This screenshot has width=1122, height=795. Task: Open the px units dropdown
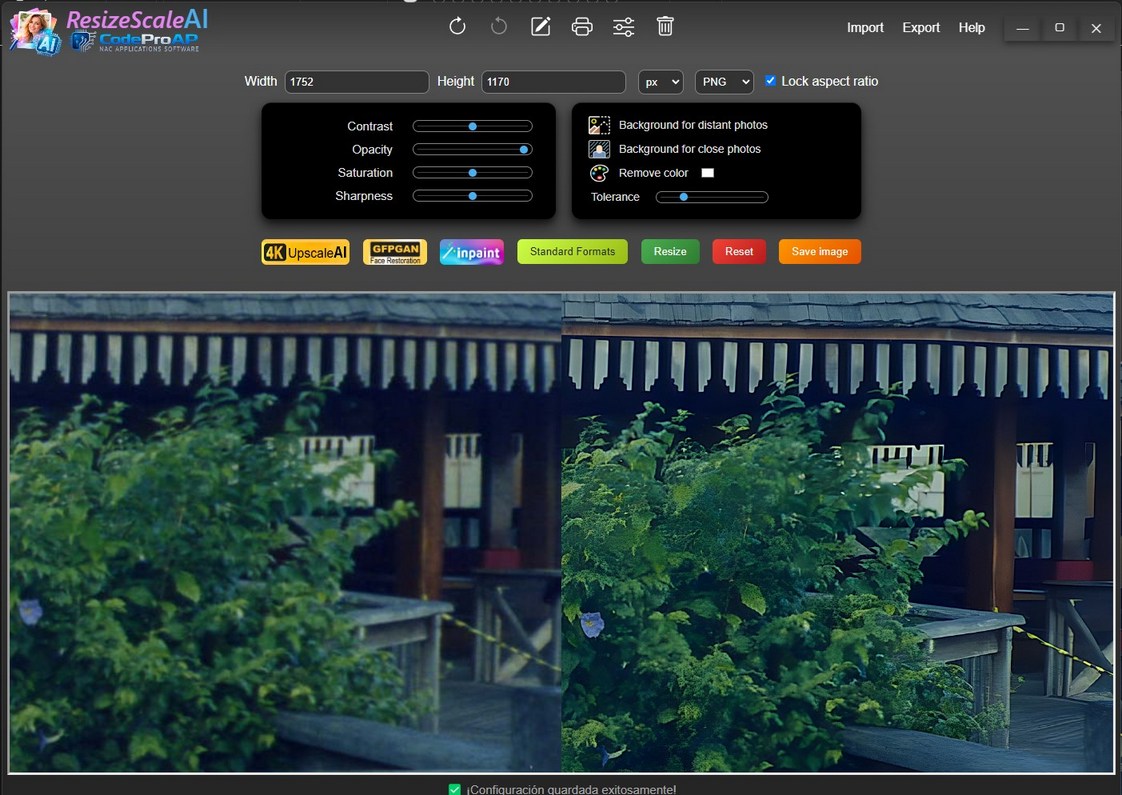click(660, 82)
